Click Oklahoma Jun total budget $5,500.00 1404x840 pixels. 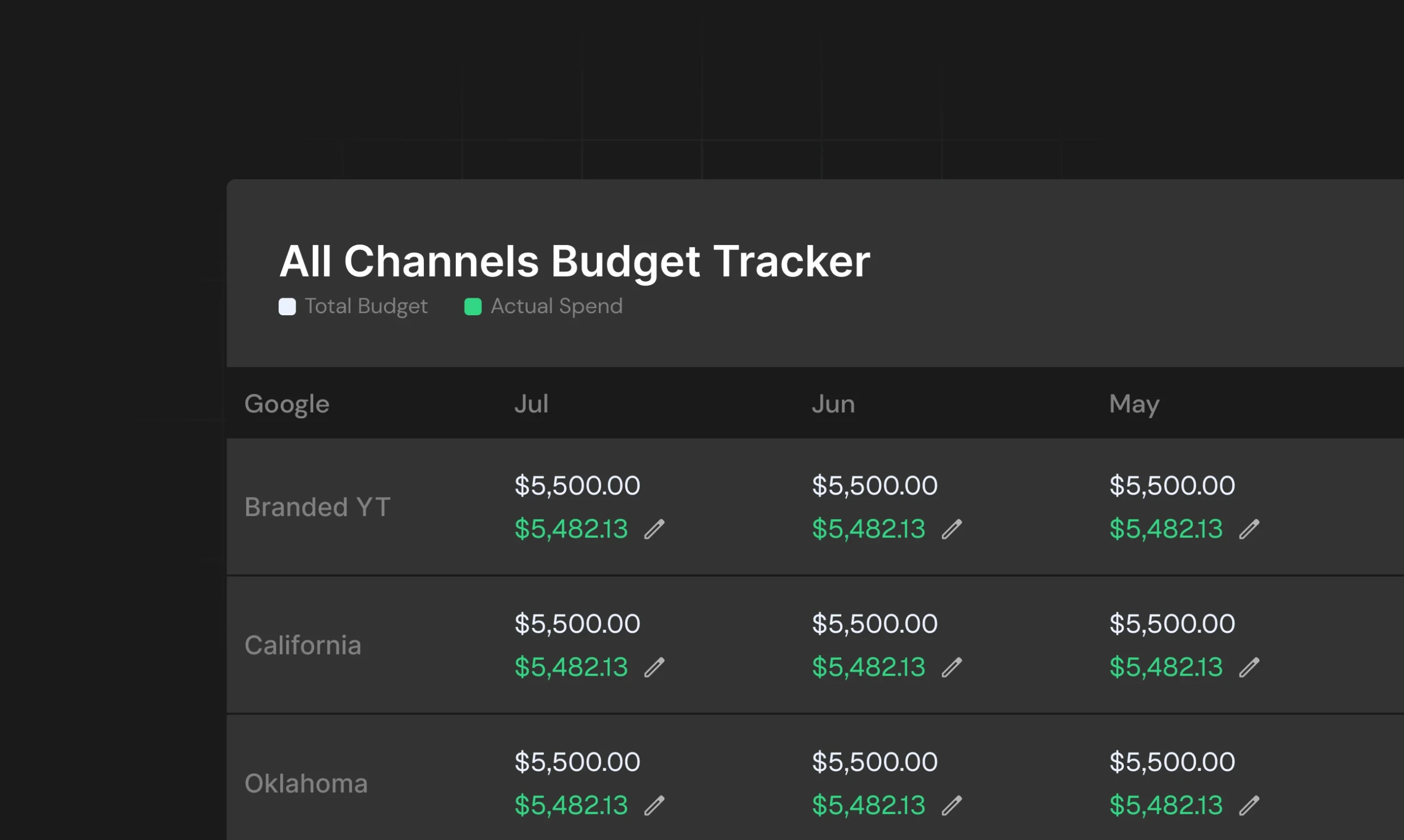pyautogui.click(x=875, y=762)
